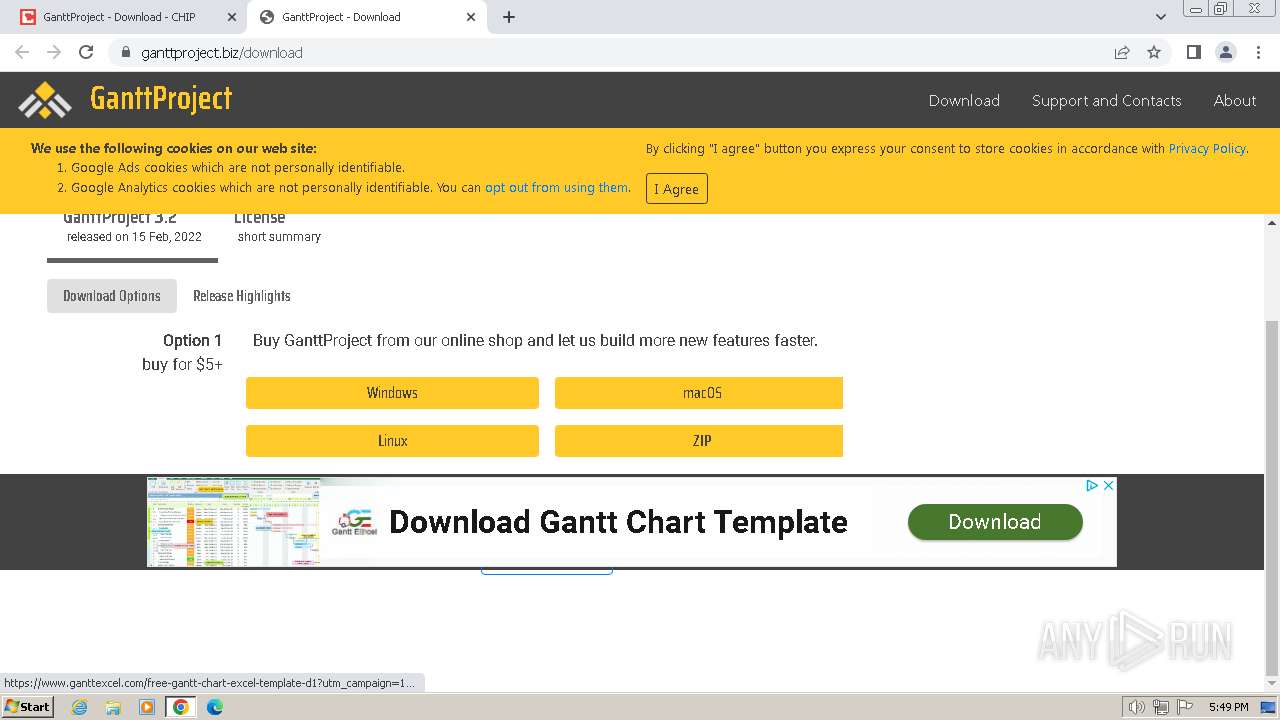Image resolution: width=1280 pixels, height=720 pixels.
Task: Close the active GanttProject - Download tab
Action: pos(470,17)
